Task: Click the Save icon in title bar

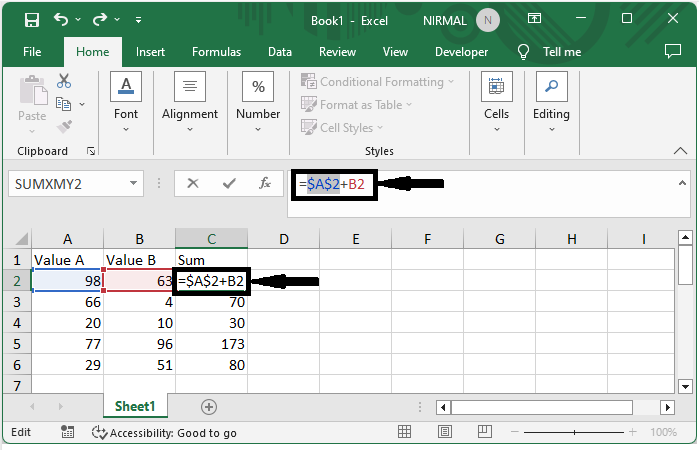Action: 31,19
